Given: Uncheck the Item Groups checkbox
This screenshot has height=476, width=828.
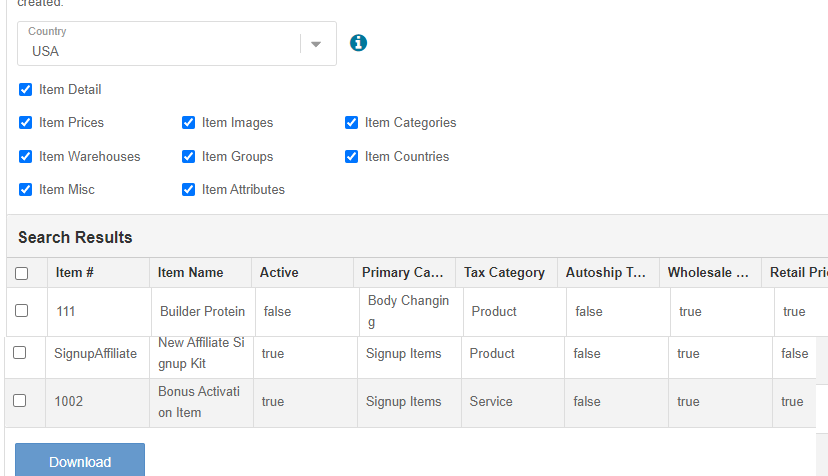Looking at the screenshot, I should (189, 157).
